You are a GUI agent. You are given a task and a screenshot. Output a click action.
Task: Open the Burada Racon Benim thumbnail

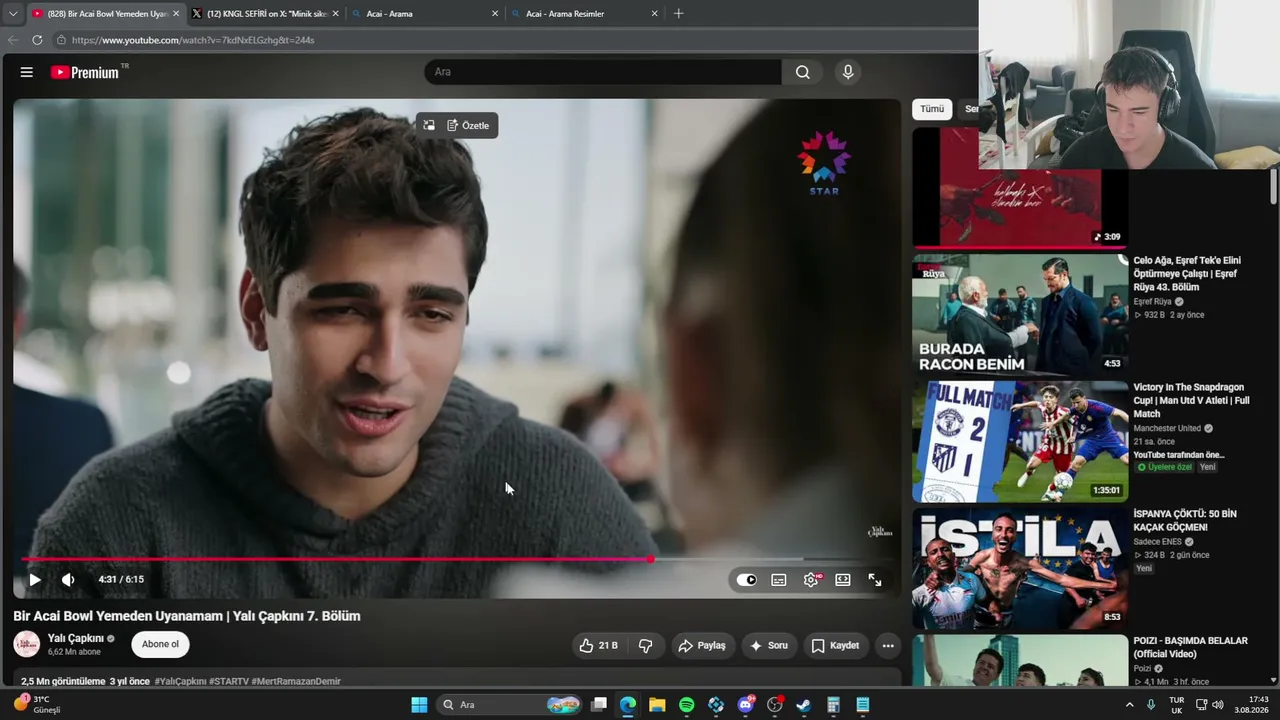(x=1020, y=315)
